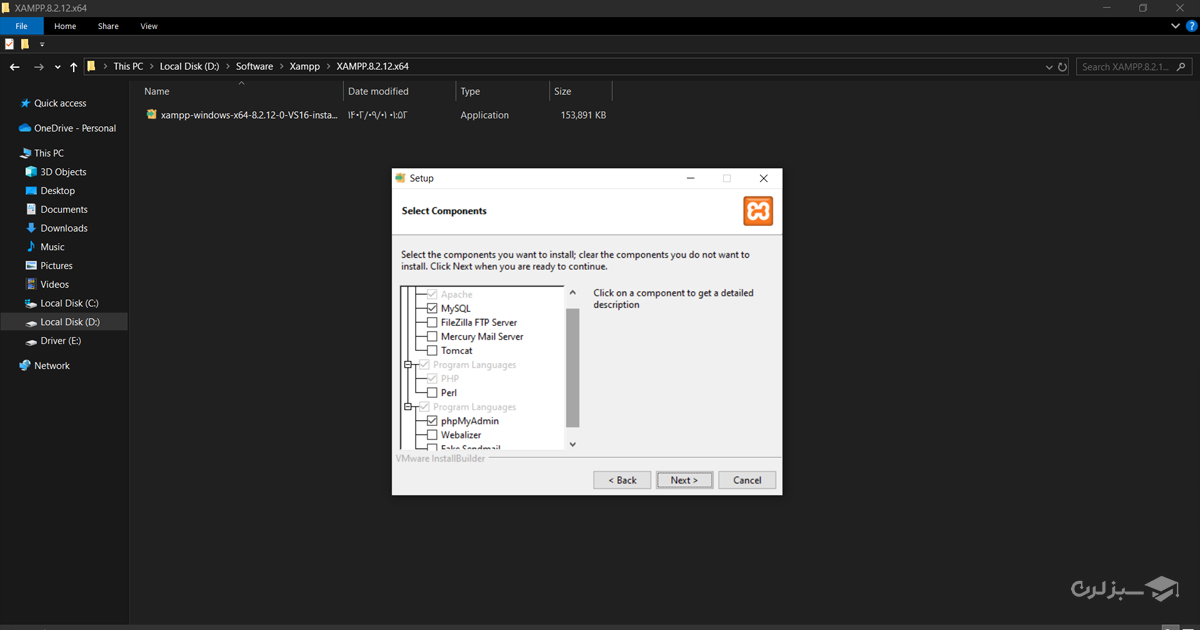Image resolution: width=1200 pixels, height=630 pixels.
Task: Open the File menu tab
Action: click(x=21, y=26)
